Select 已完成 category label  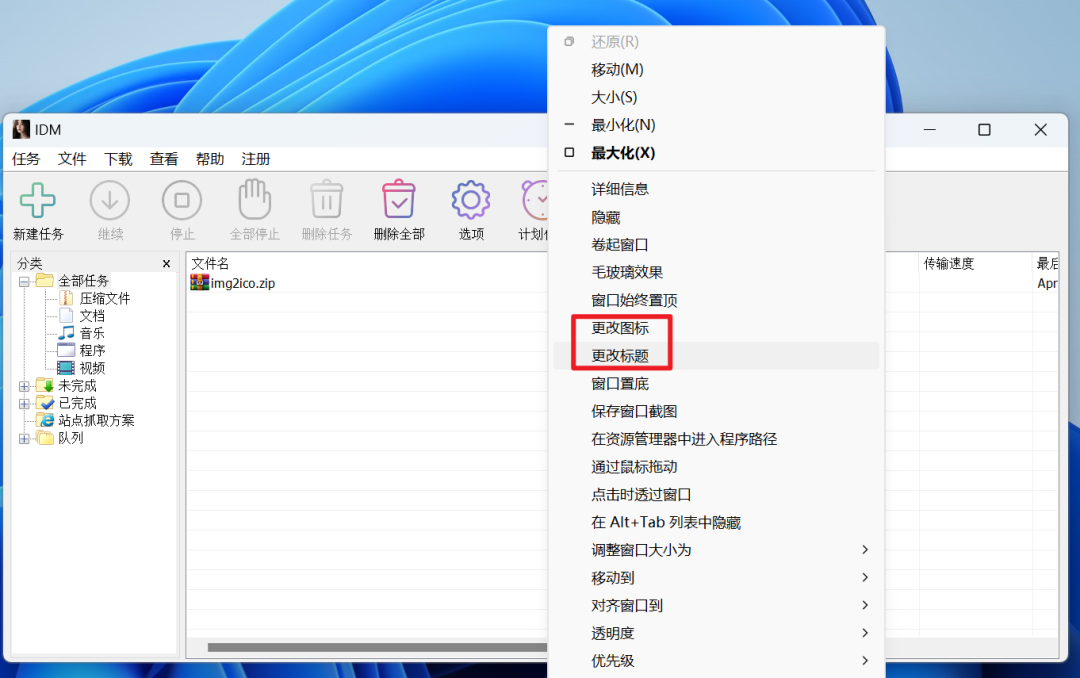pos(77,403)
